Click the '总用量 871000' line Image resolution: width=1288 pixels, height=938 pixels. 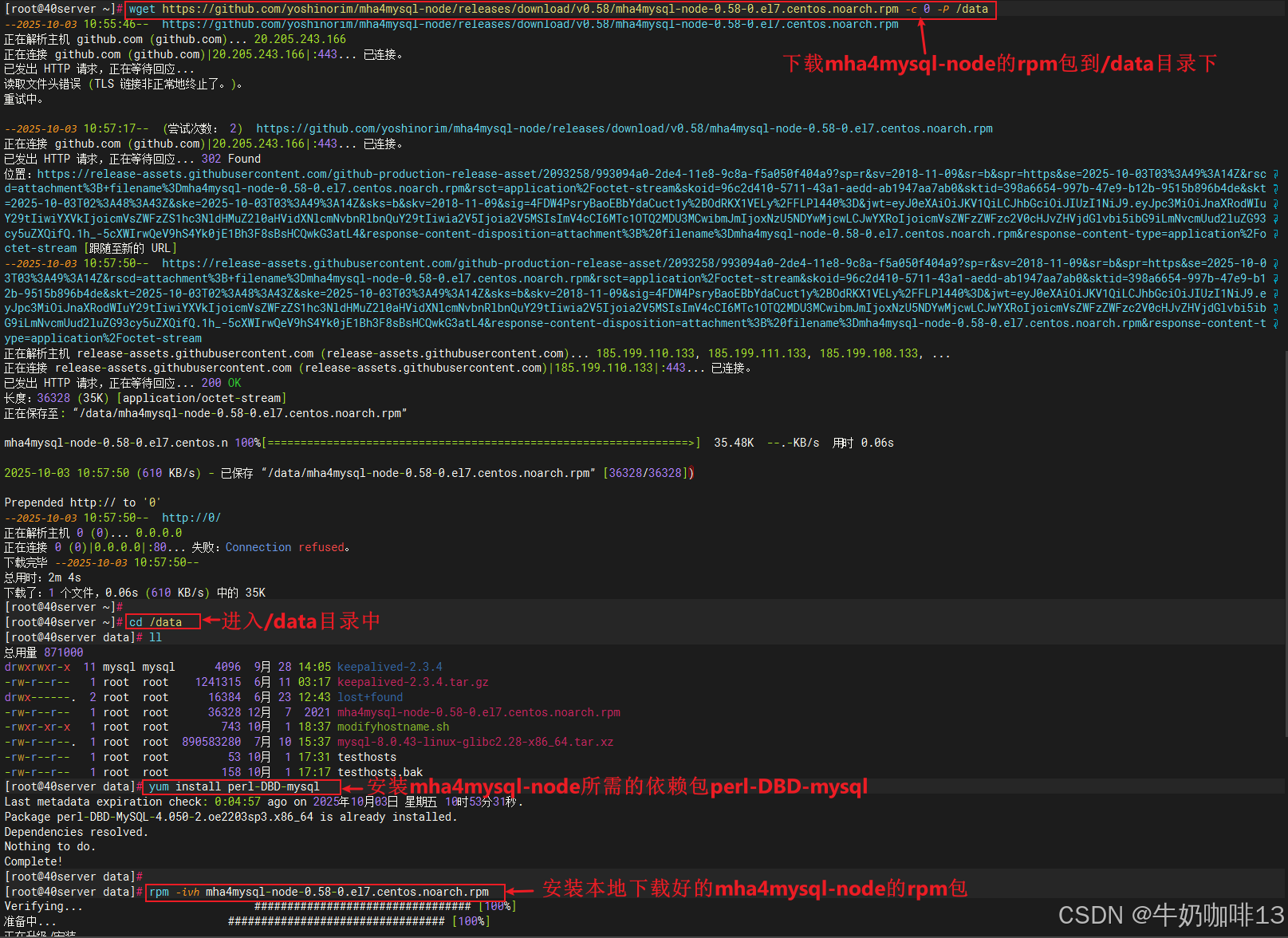pos(44,652)
